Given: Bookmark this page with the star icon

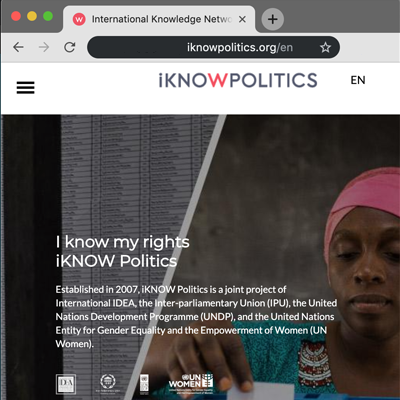Looking at the screenshot, I should (325, 48).
